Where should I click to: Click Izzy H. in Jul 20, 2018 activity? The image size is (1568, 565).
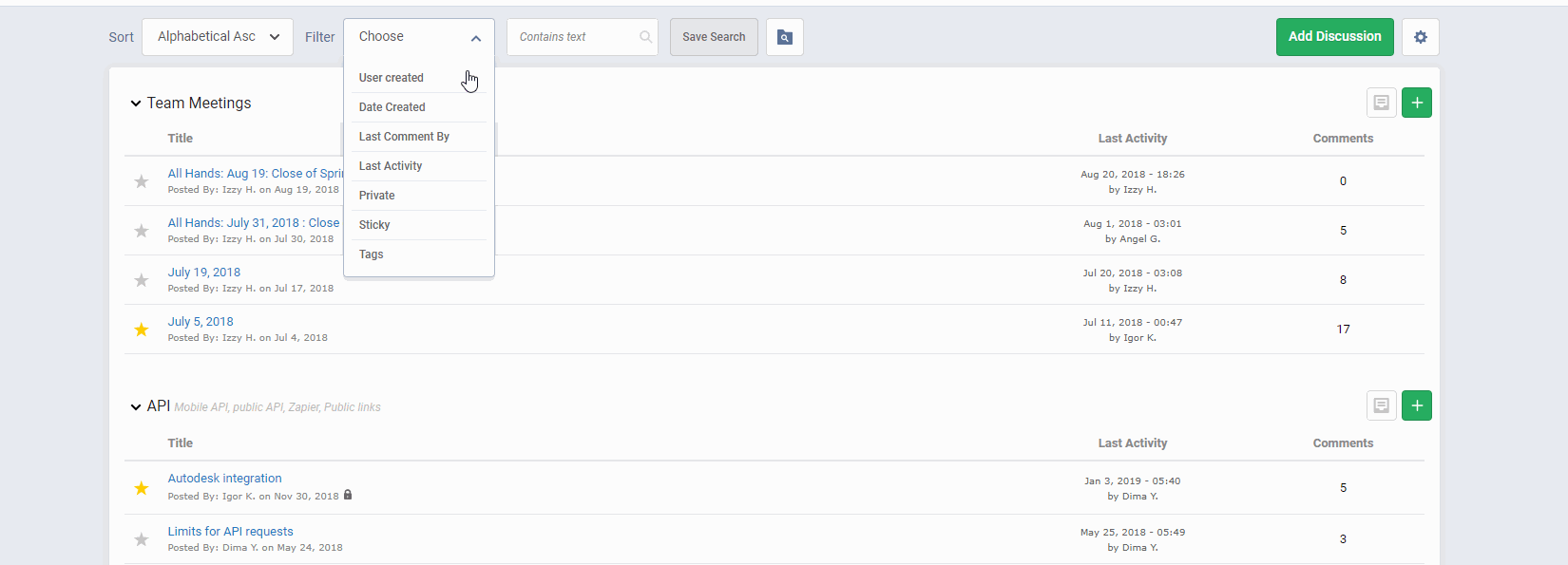tap(1139, 289)
